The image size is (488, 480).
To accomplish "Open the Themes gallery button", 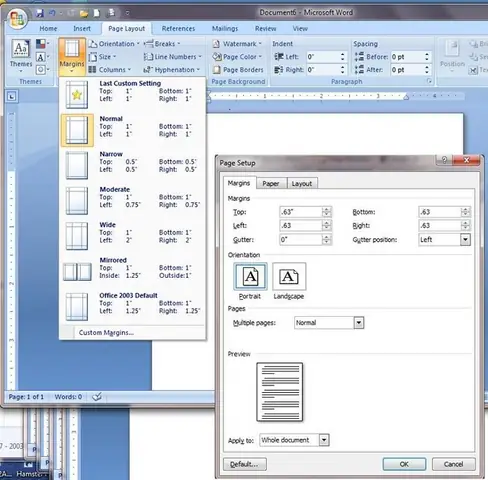I will (x=21, y=56).
